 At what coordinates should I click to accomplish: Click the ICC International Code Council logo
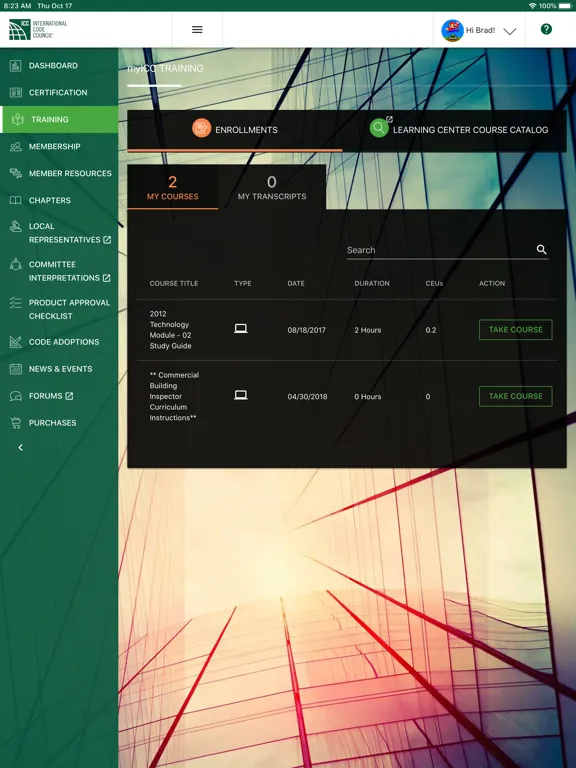pos(38,29)
